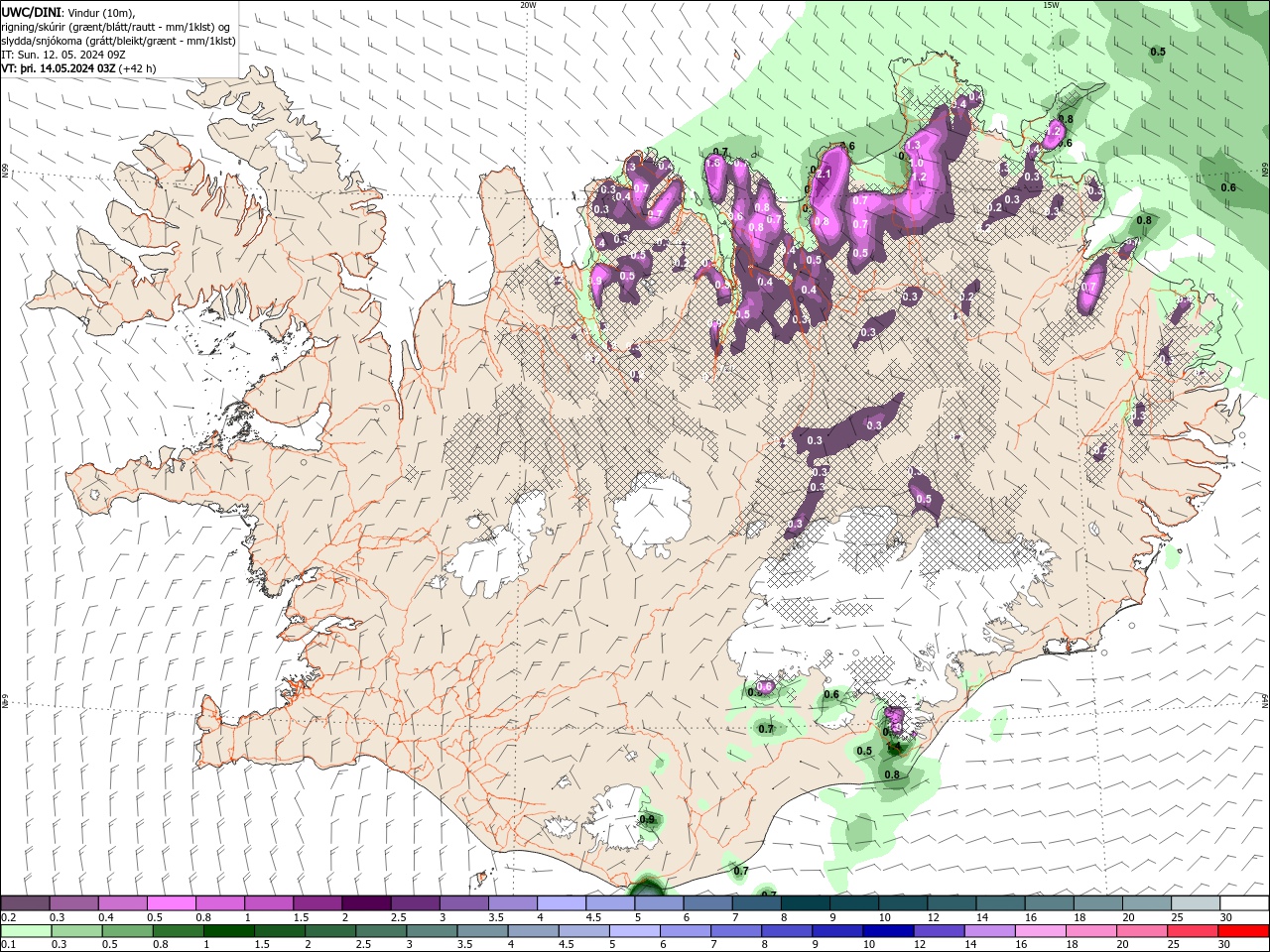Click the '(+42 h)' forecast offset text
The image size is (1270, 952).
137,68
